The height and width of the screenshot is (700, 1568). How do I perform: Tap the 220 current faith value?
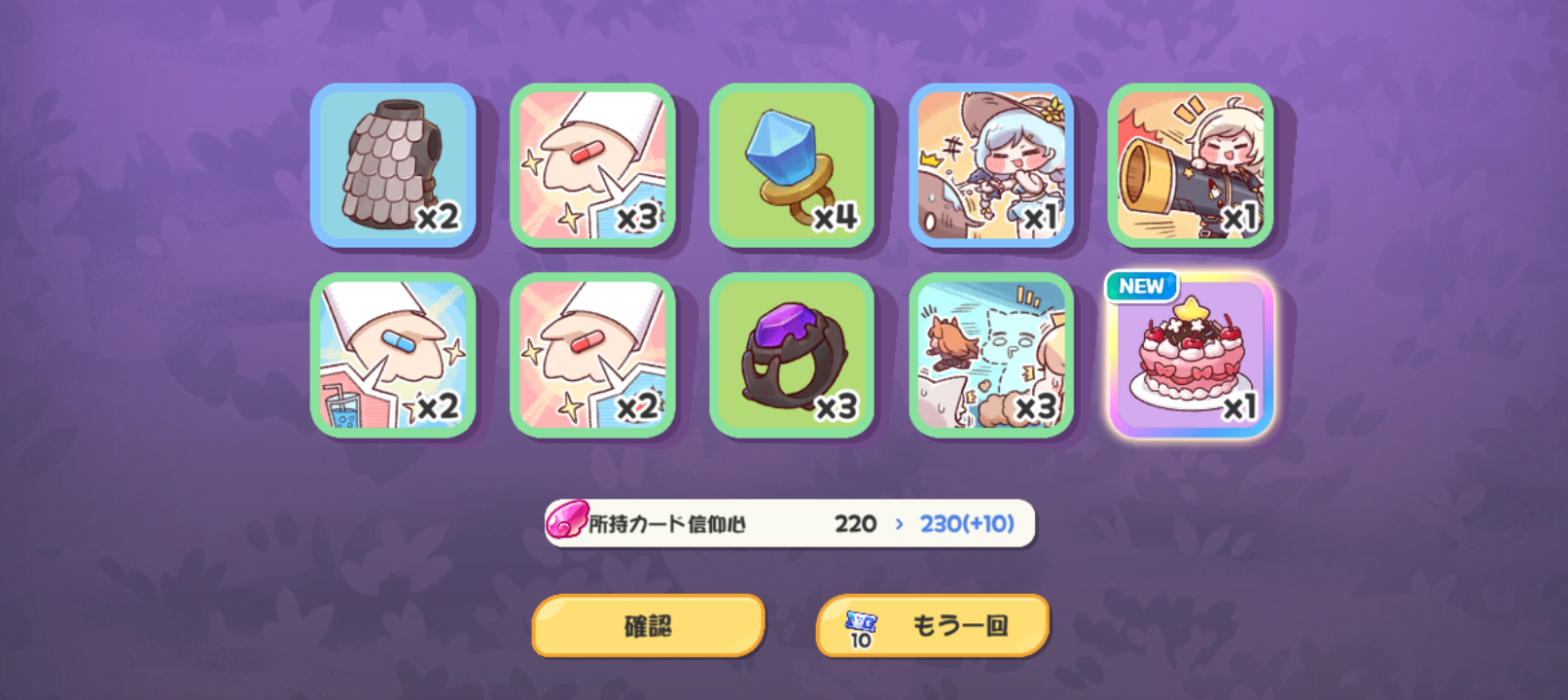855,524
